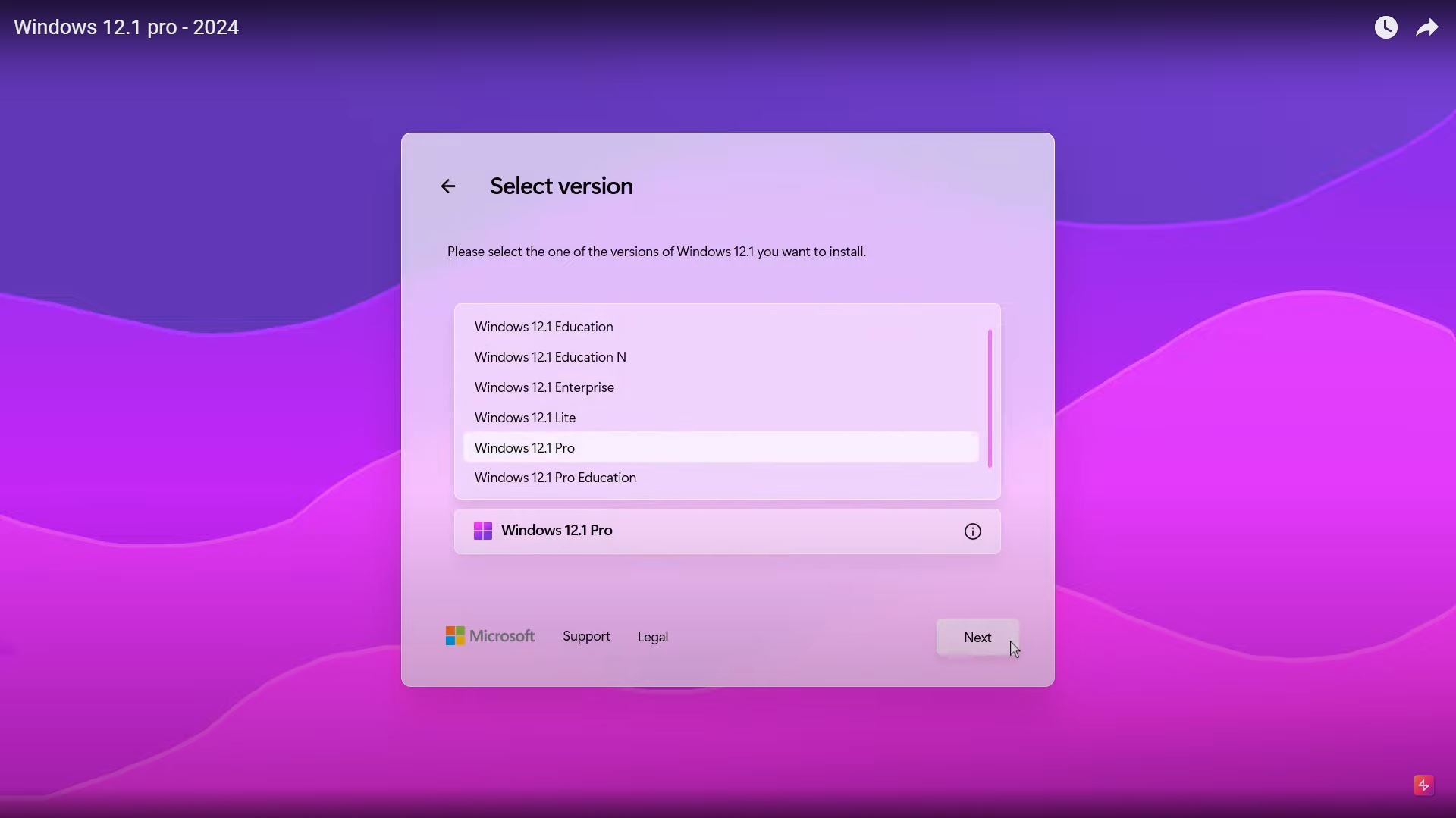Select the Windows 12.1 Lite edition

[x=525, y=417]
